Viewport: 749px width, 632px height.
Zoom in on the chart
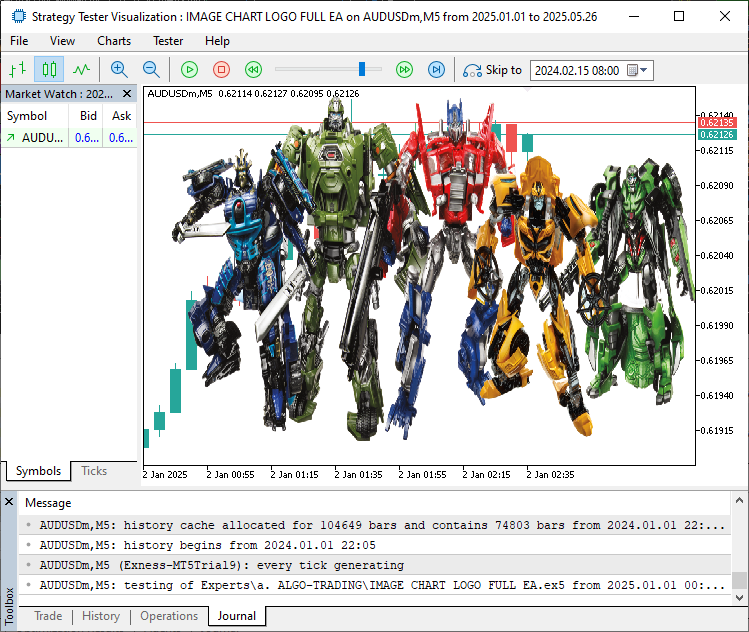pos(119,70)
